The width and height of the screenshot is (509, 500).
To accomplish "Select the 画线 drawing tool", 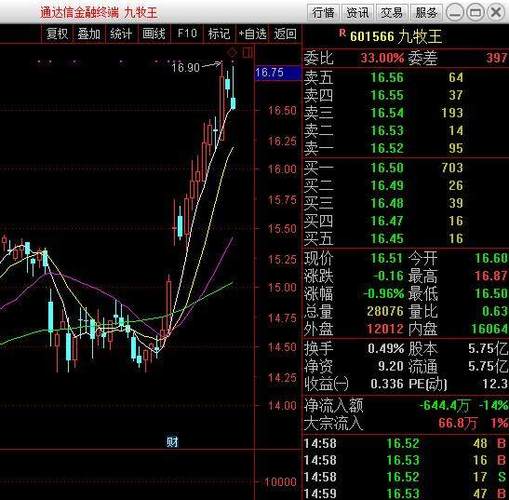I will tap(154, 34).
